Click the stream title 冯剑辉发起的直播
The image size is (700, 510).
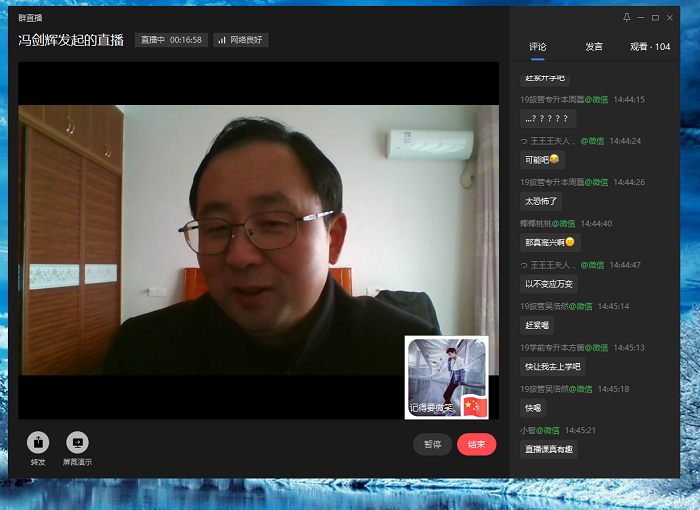tap(72, 40)
